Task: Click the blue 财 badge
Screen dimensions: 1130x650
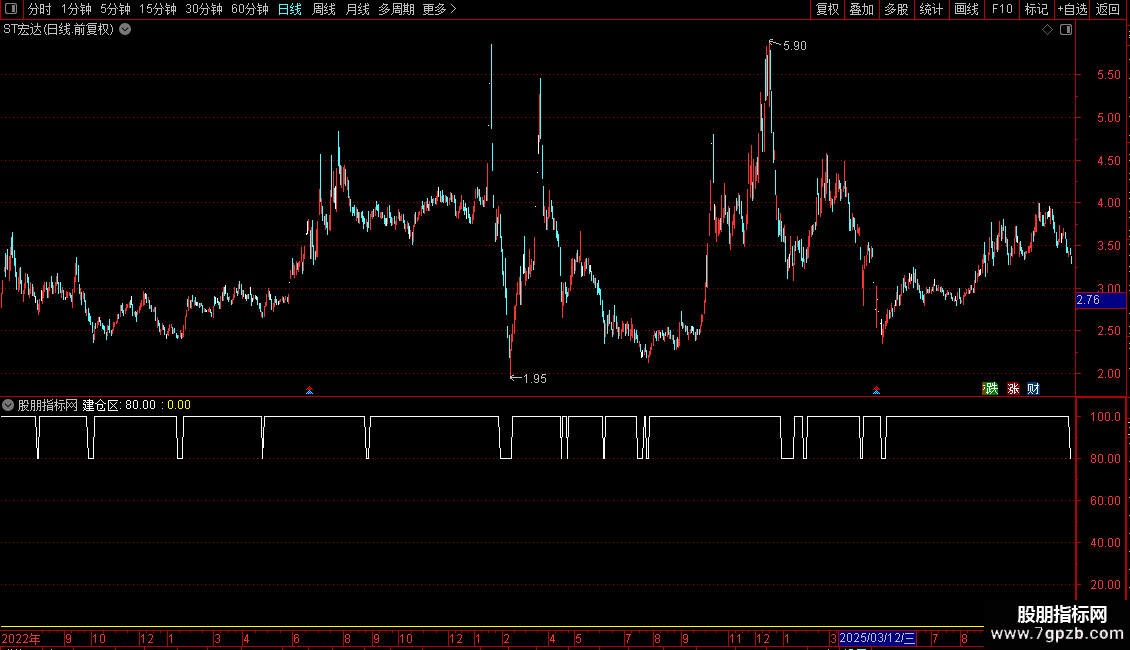Action: 1033,388
